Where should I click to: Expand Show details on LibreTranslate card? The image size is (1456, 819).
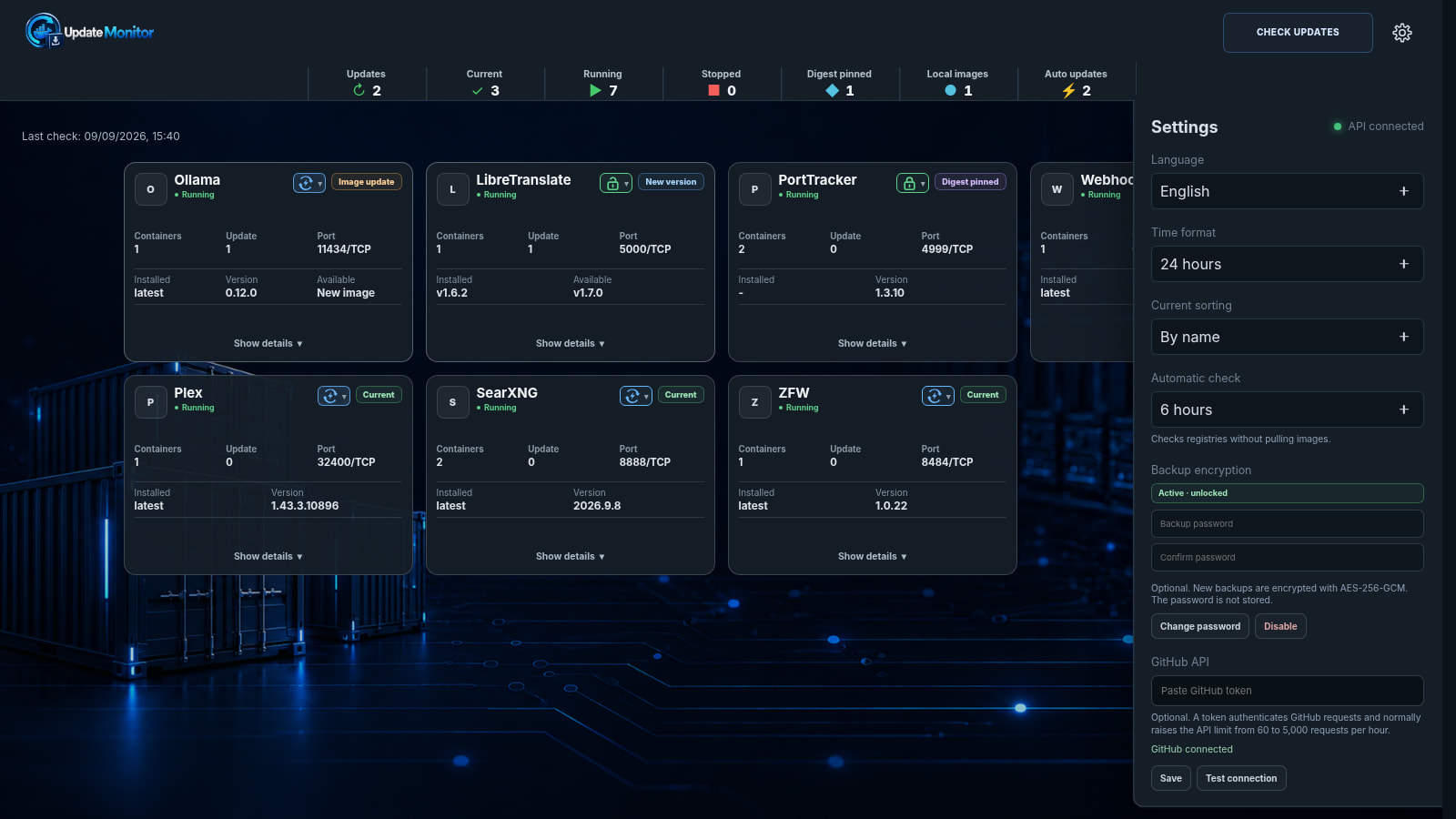click(571, 343)
